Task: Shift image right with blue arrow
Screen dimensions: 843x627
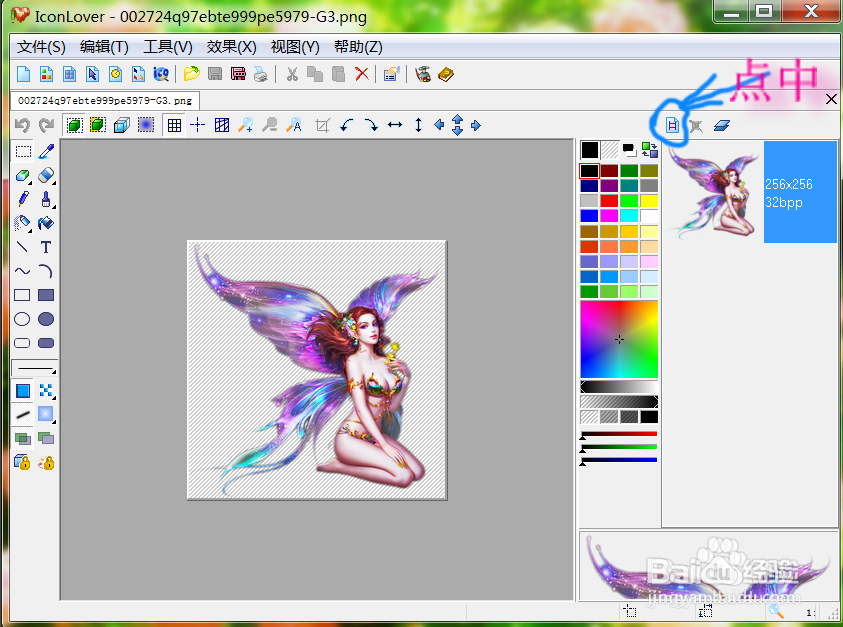Action: [475, 125]
